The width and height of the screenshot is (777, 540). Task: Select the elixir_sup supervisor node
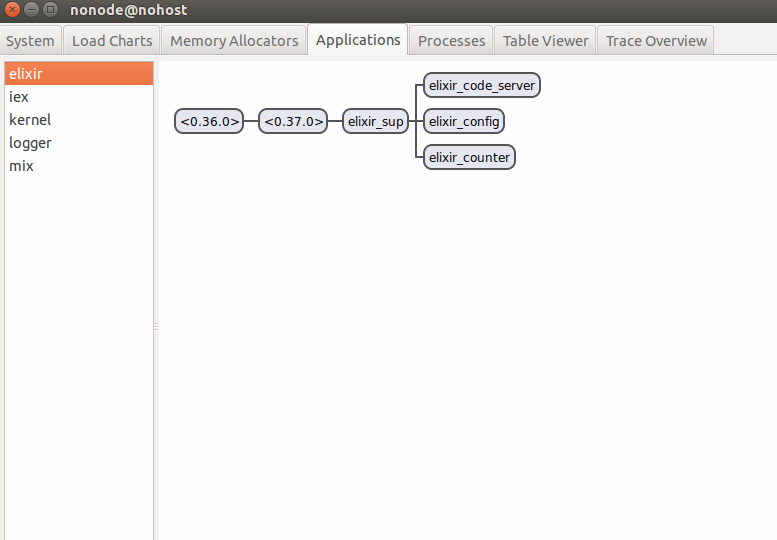click(376, 121)
